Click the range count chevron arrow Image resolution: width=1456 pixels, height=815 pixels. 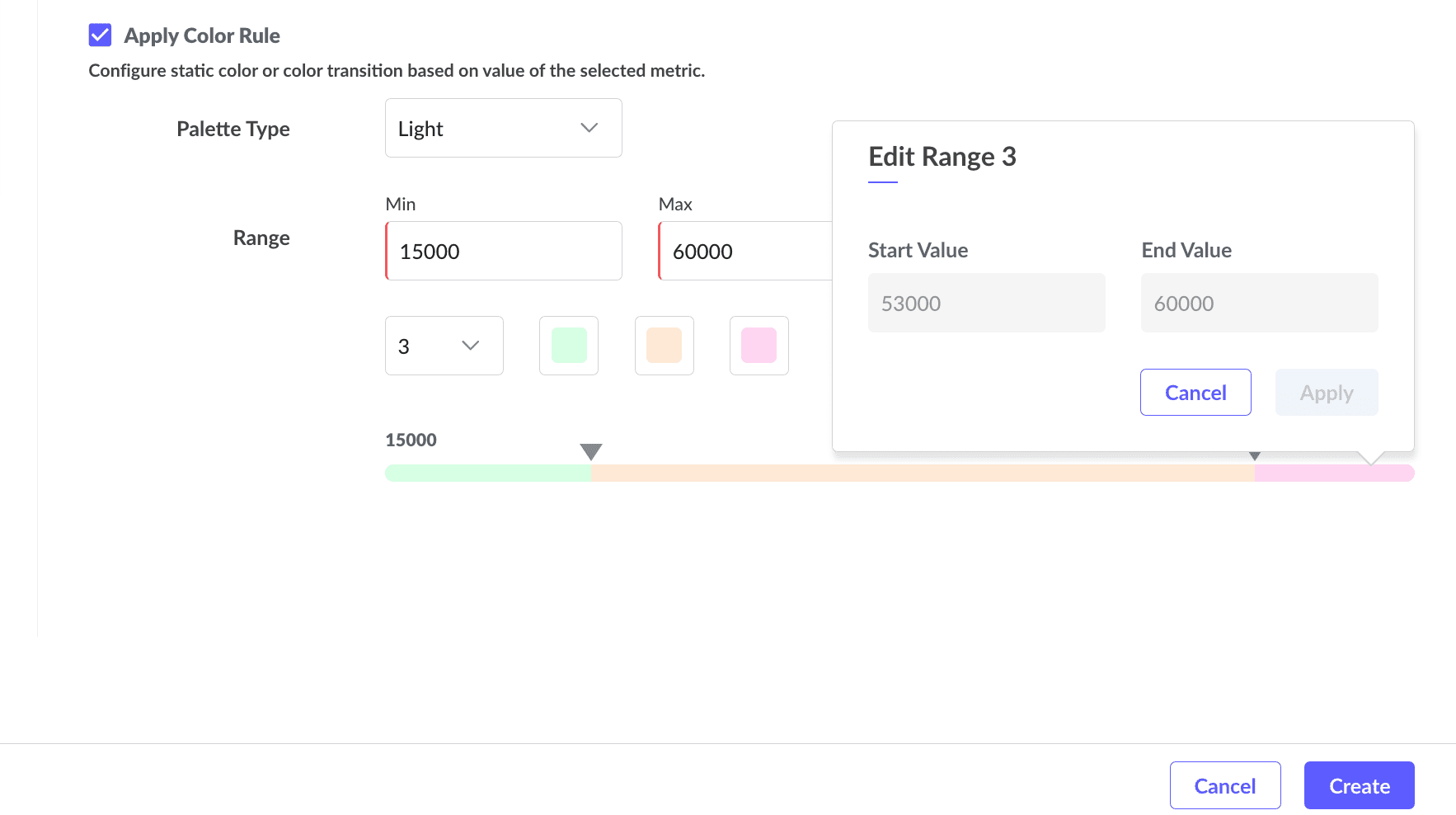[x=471, y=346]
